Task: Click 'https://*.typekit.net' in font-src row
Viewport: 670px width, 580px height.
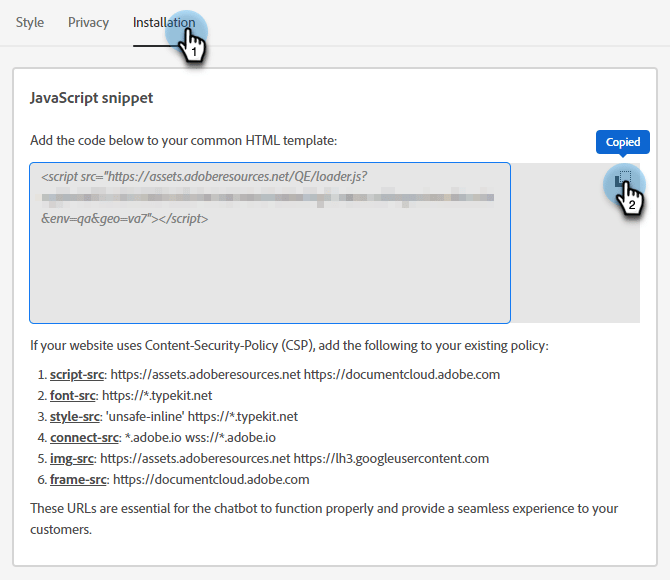Action: (157, 396)
